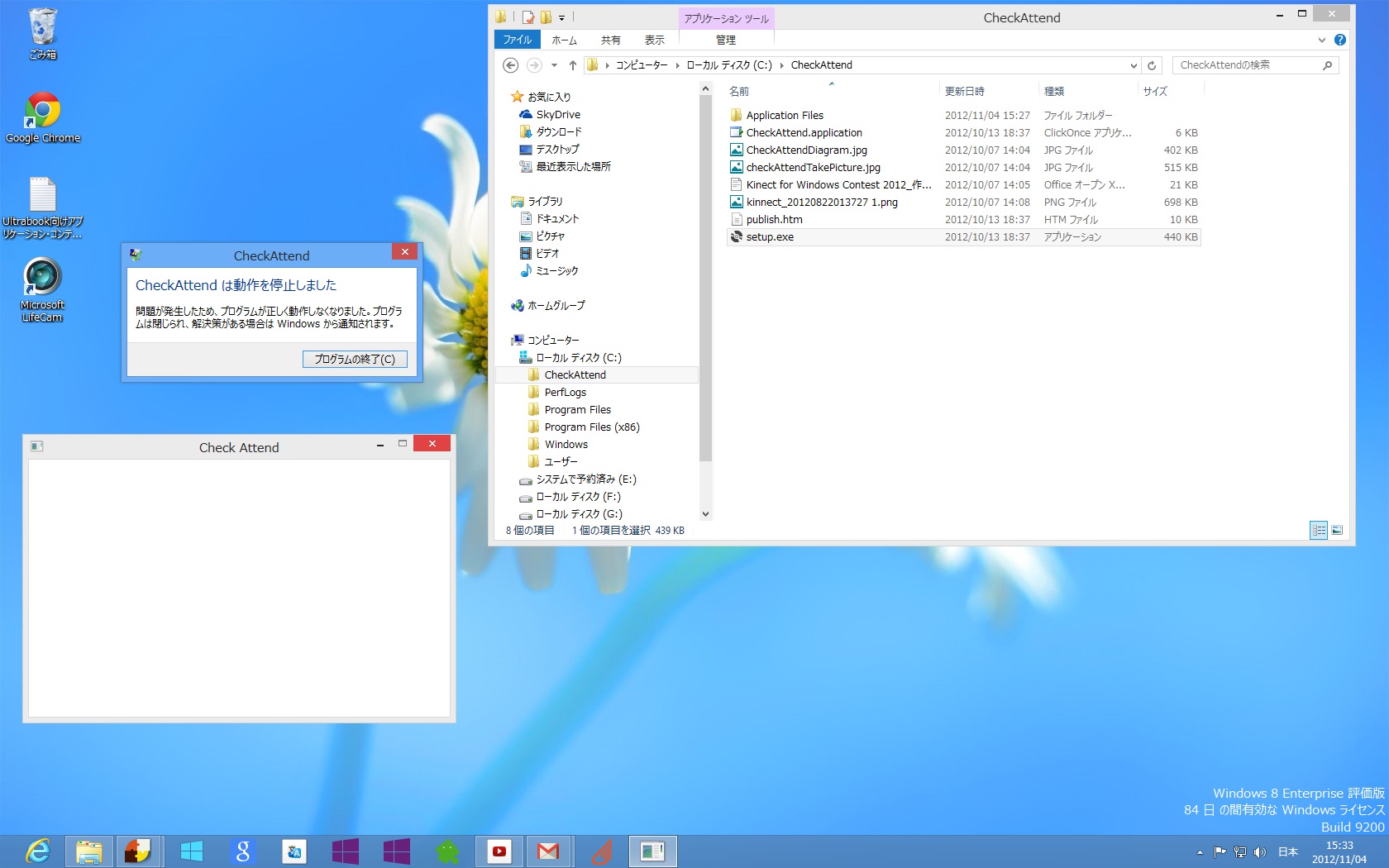Open Internet Explorer from the taskbar
The image size is (1389, 868).
tap(38, 851)
